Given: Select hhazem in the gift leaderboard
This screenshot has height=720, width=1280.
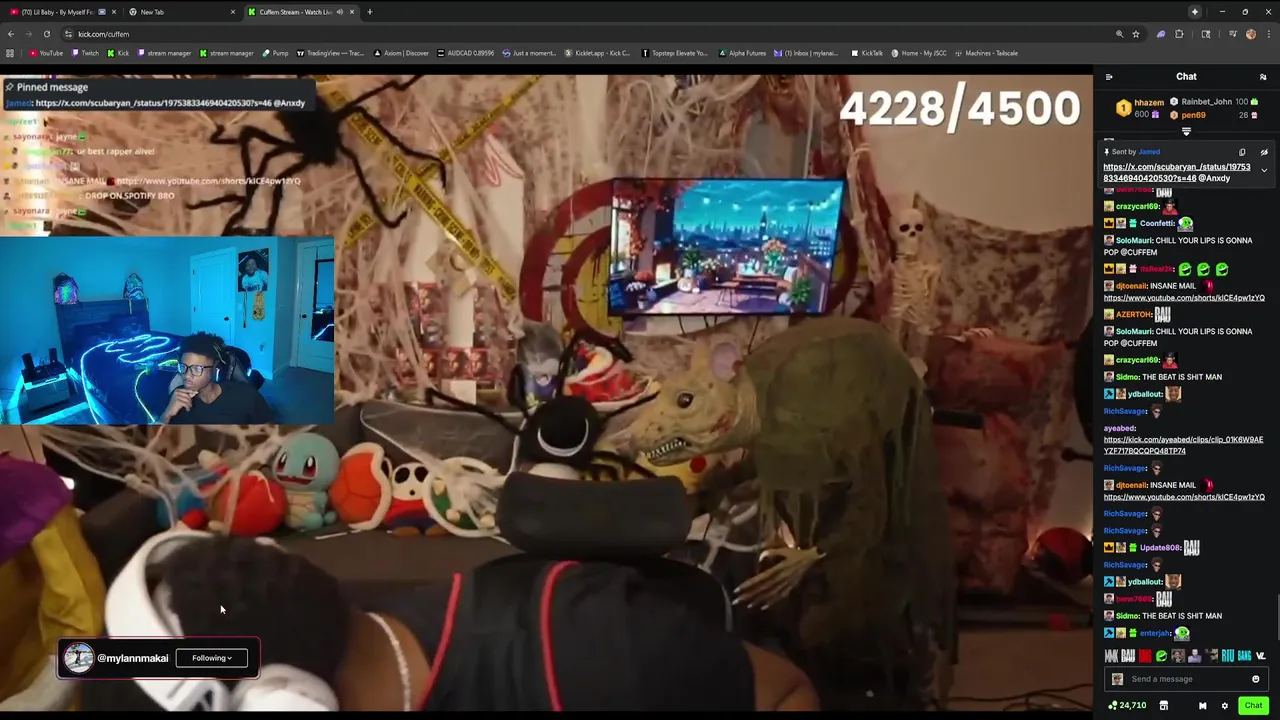Looking at the screenshot, I should pos(1148,103).
